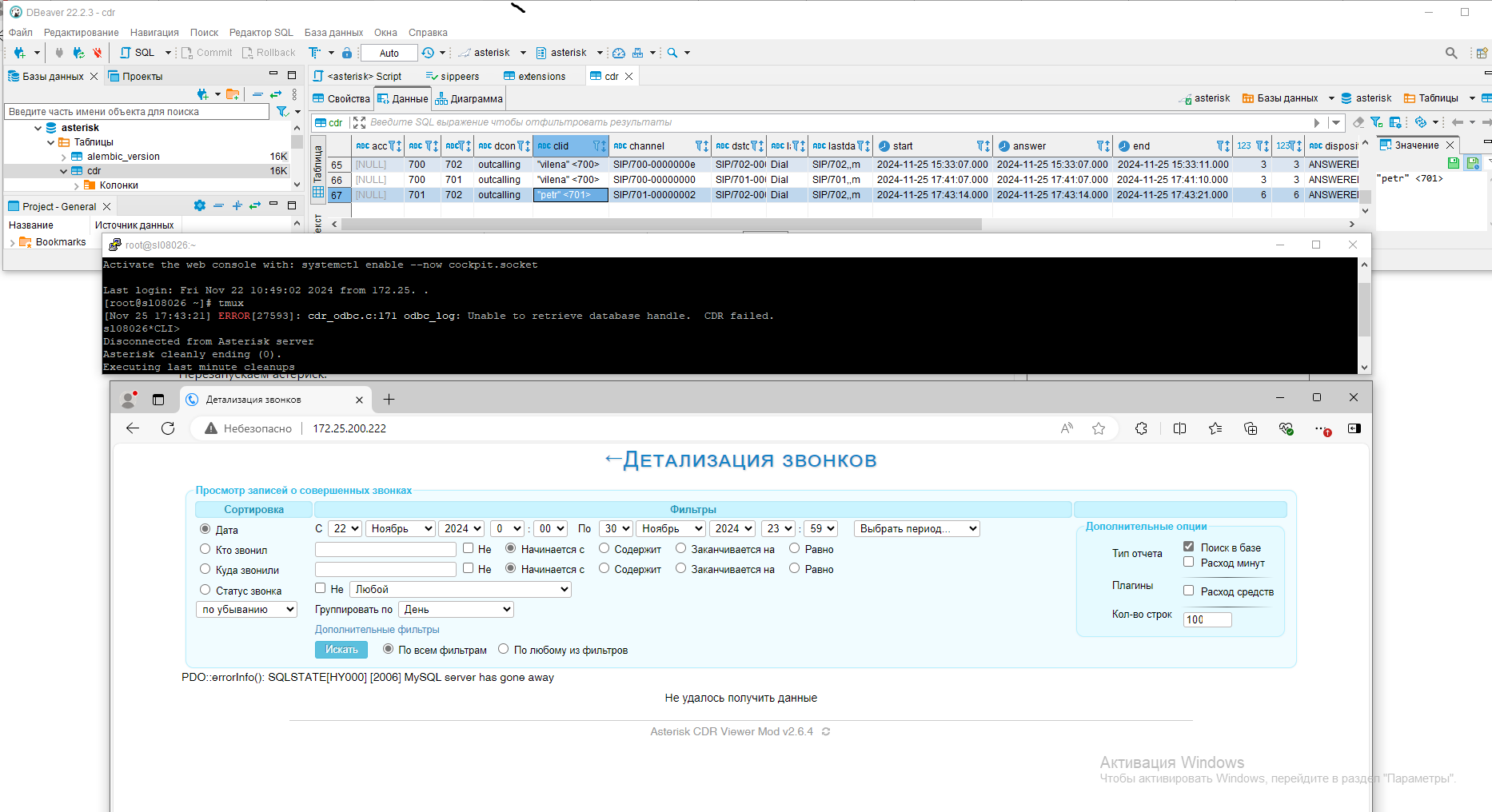Image resolution: width=1492 pixels, height=812 pixels.
Task: Select the Кто звонил sort radio button
Action: tap(205, 550)
